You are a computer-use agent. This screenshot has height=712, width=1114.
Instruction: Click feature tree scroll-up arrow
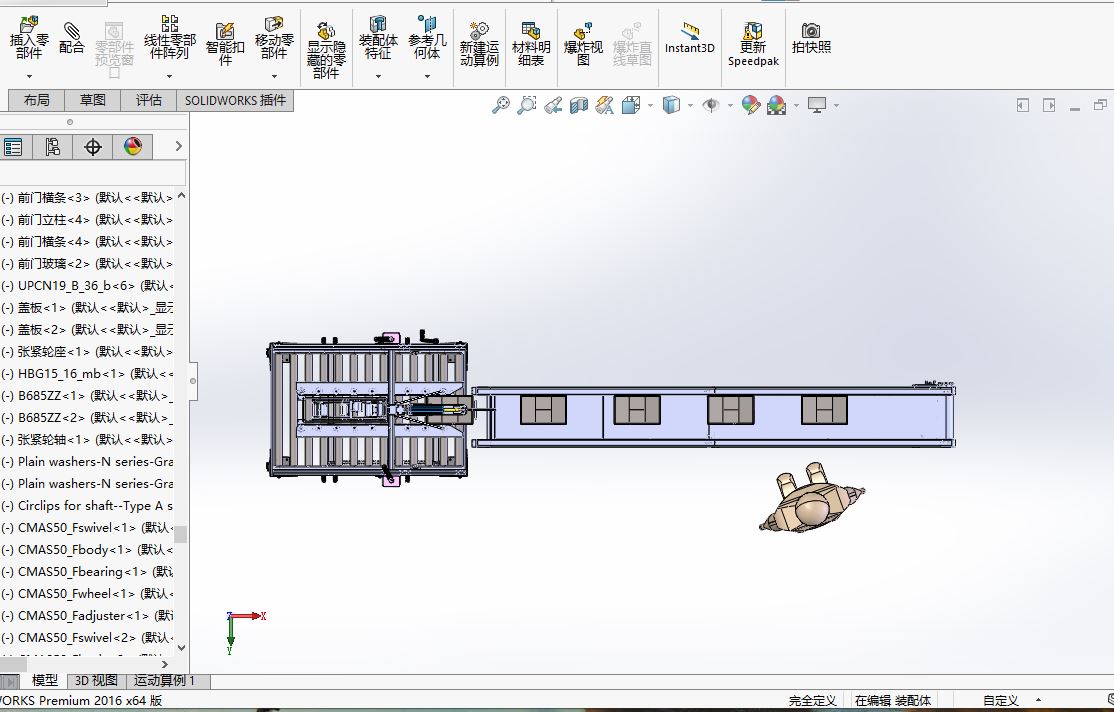tap(181, 195)
